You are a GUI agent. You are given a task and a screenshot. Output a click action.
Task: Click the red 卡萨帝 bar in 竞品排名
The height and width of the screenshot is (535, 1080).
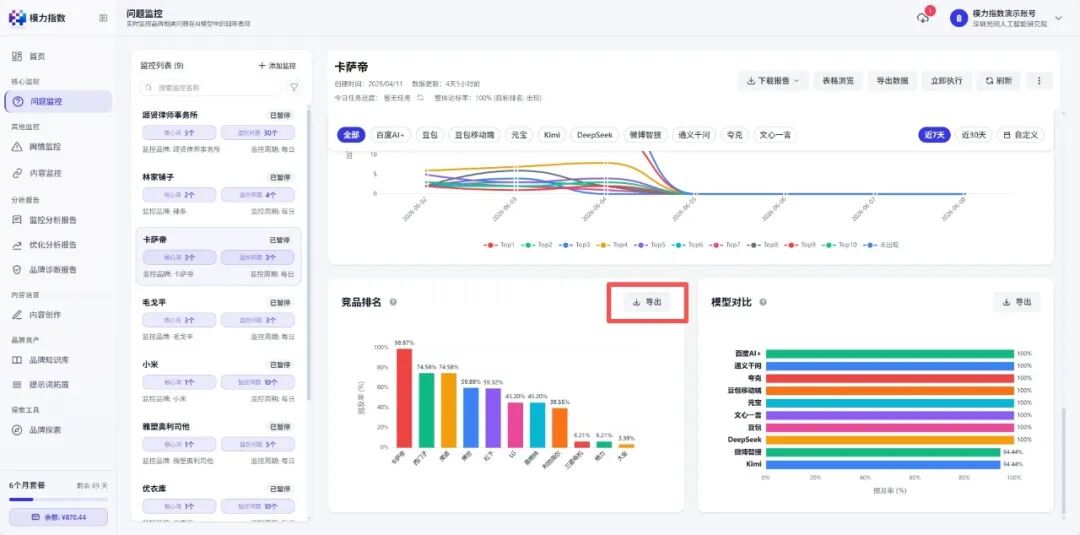coord(404,398)
